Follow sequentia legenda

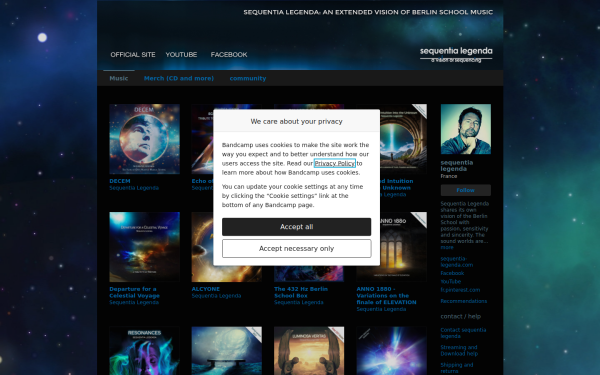pyautogui.click(x=466, y=190)
